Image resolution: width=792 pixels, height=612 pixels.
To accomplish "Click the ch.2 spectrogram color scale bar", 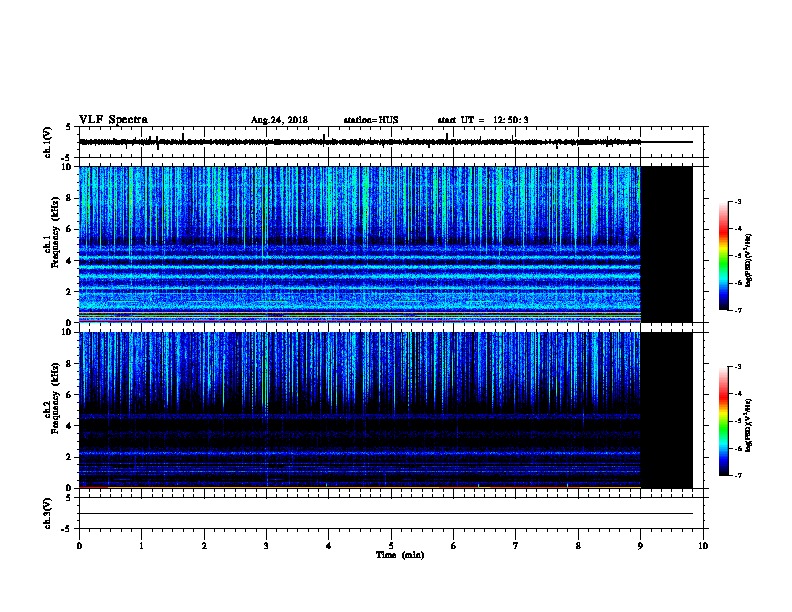I will tap(724, 421).
